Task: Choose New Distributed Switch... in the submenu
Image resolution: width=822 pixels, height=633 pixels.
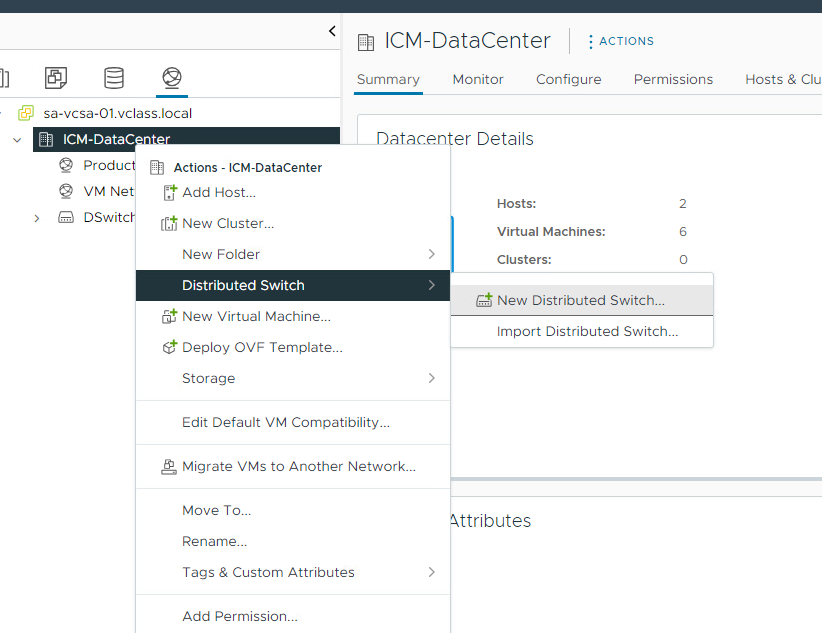Action: point(582,300)
